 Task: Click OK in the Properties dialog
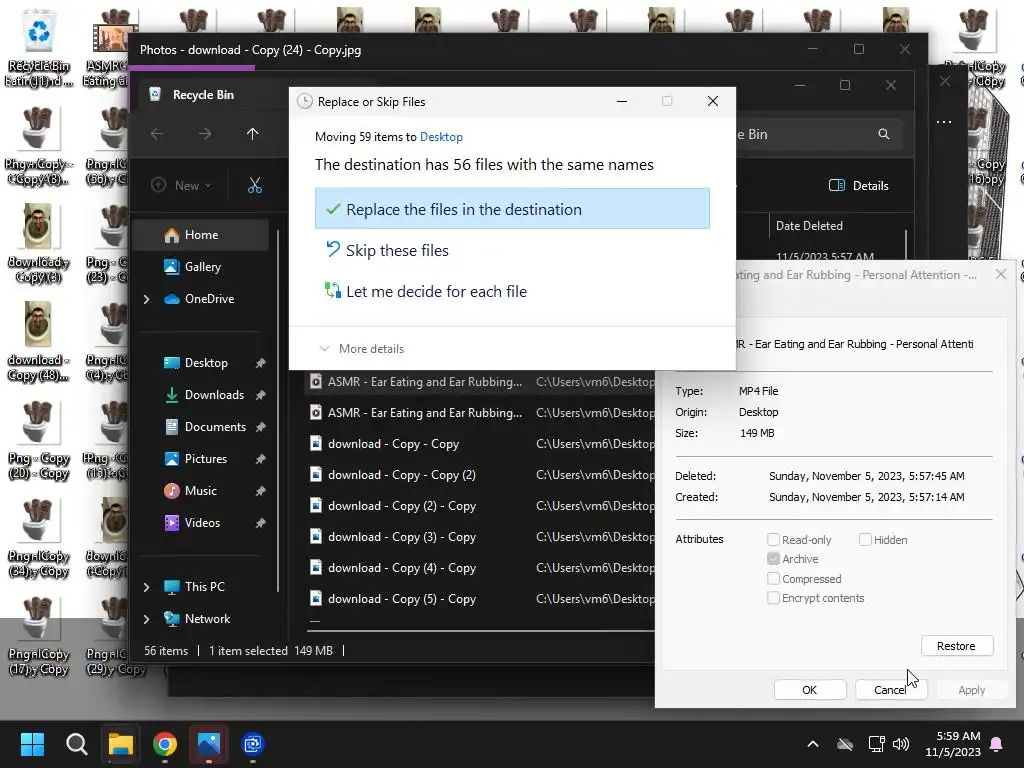pyautogui.click(x=810, y=690)
